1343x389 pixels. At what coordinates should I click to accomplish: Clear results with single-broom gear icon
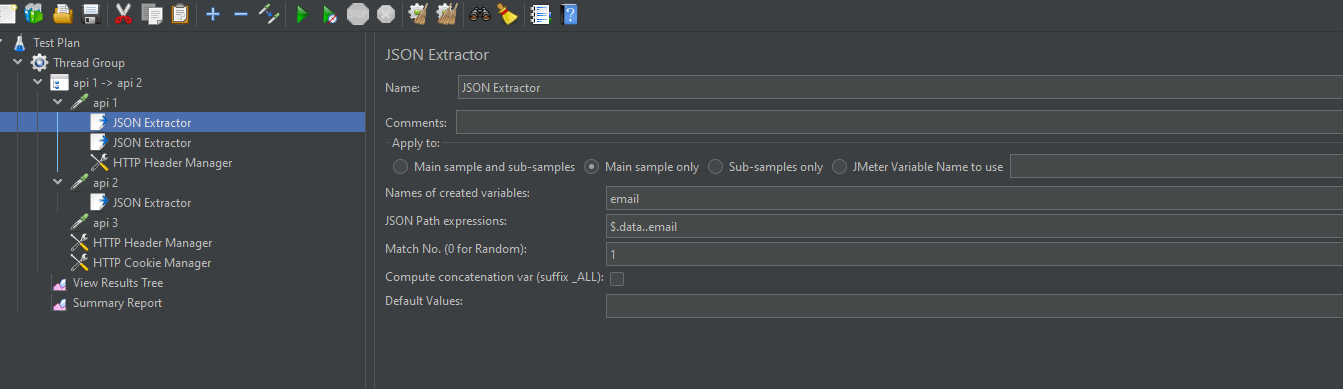pos(418,14)
